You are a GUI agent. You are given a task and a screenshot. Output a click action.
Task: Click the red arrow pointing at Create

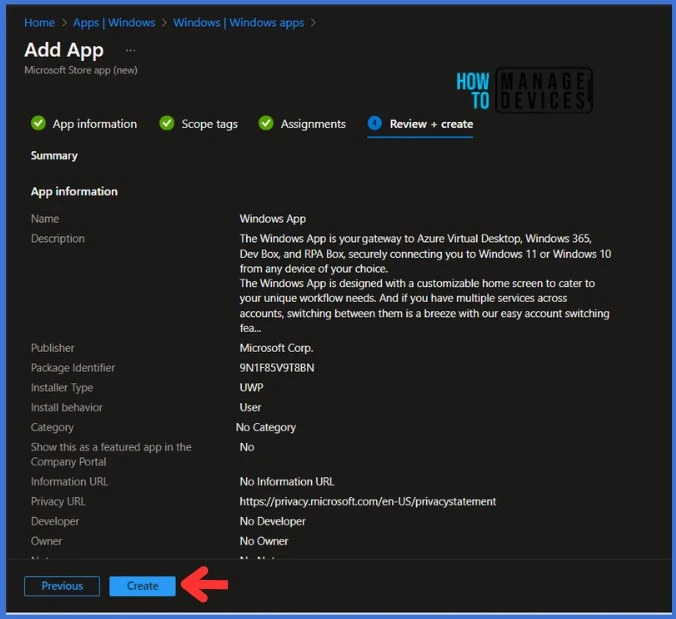(x=208, y=586)
